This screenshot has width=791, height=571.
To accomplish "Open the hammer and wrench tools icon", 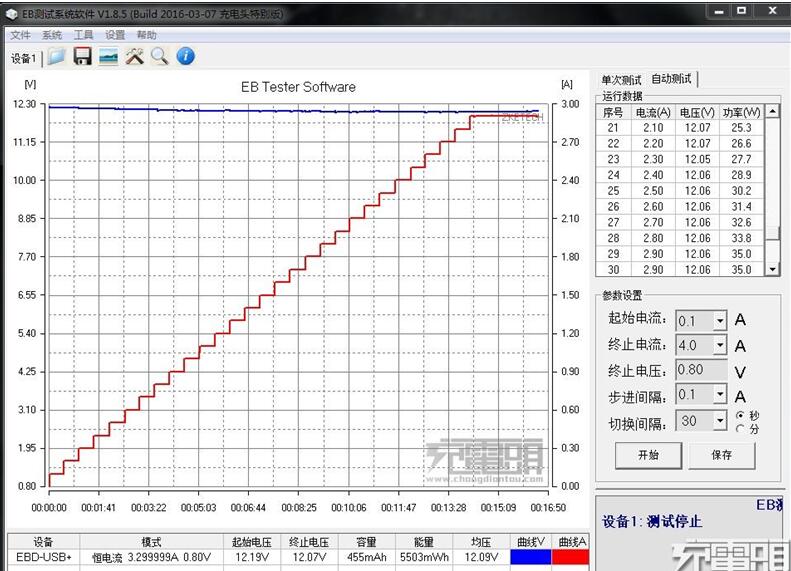I will point(135,57).
